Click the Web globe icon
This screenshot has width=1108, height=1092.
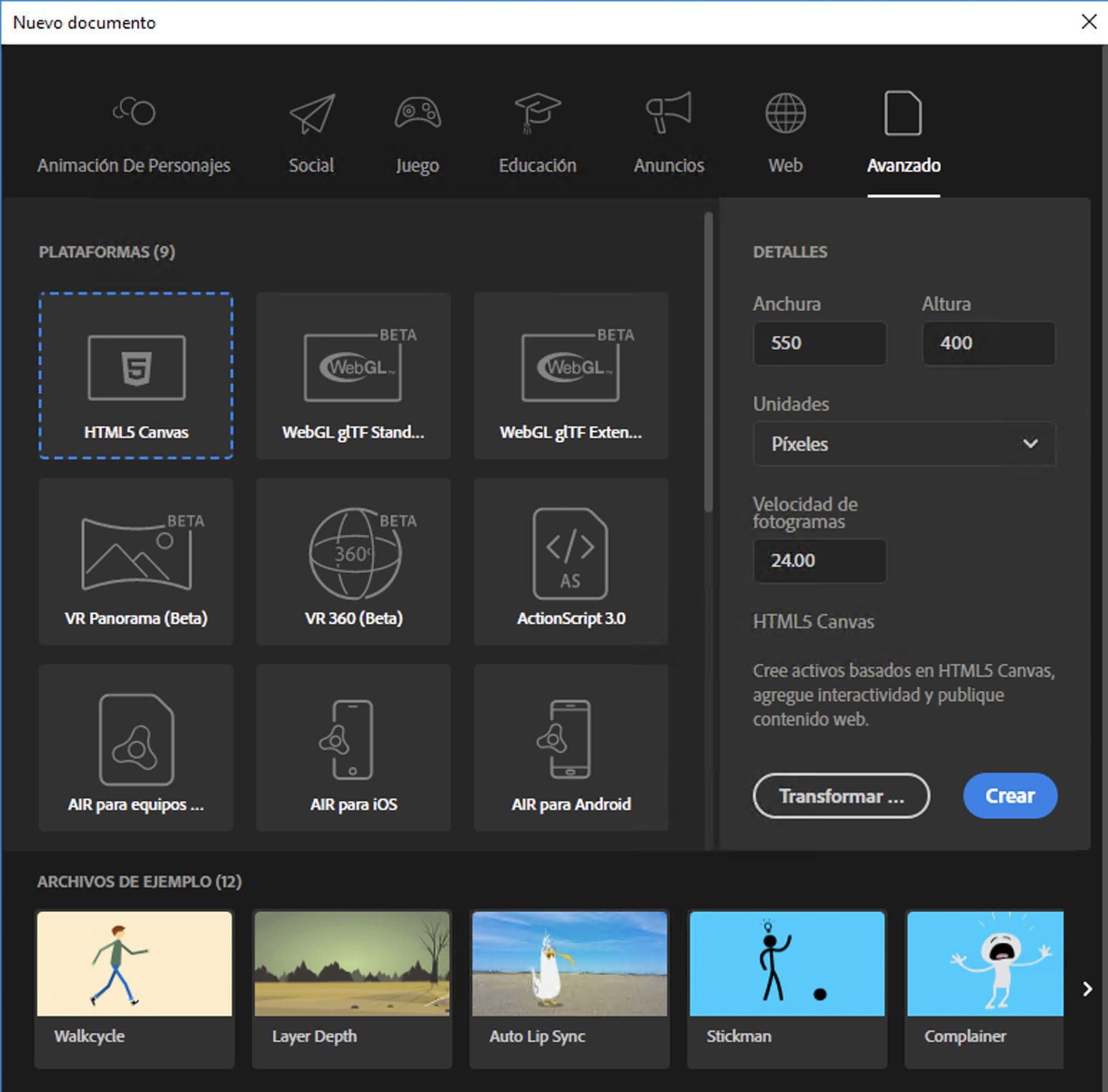(x=785, y=113)
